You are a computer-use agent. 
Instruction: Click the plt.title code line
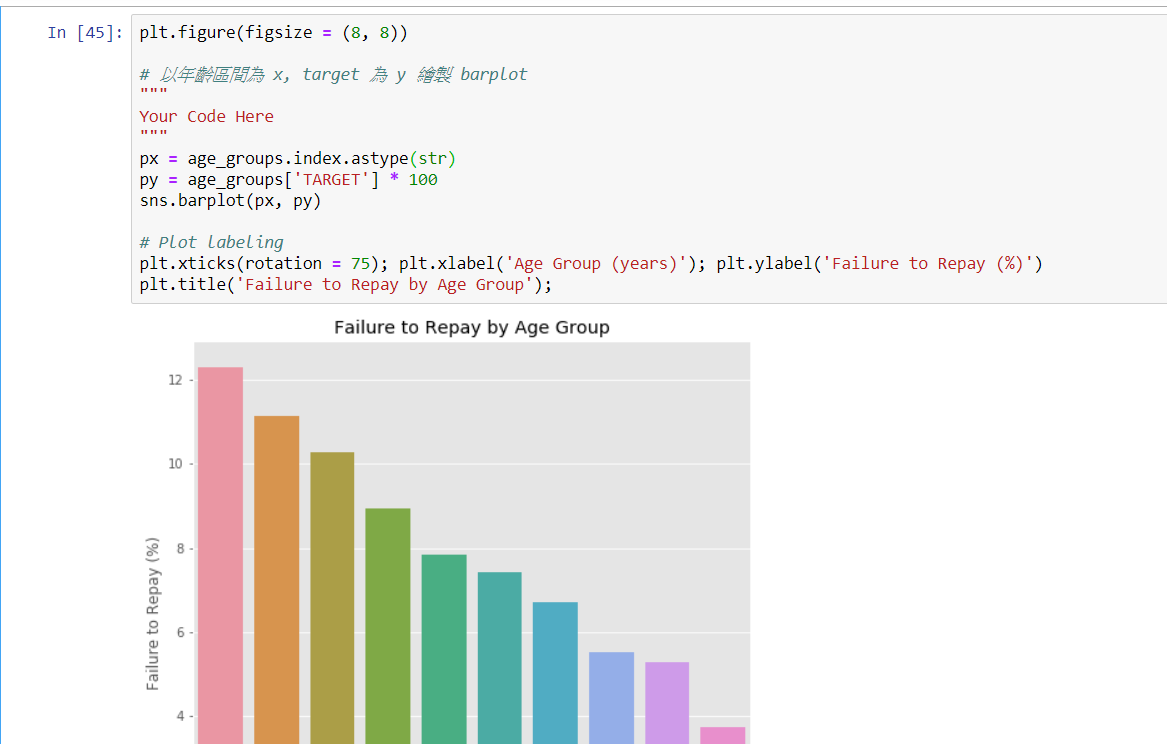coord(345,285)
